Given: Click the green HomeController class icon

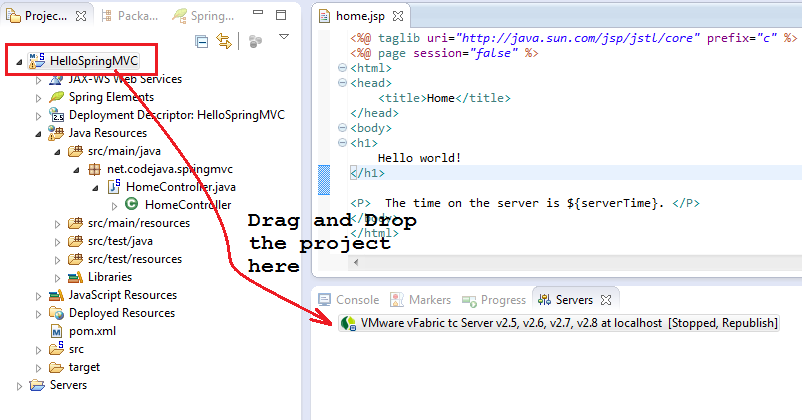Looking at the screenshot, I should pyautogui.click(x=132, y=204).
